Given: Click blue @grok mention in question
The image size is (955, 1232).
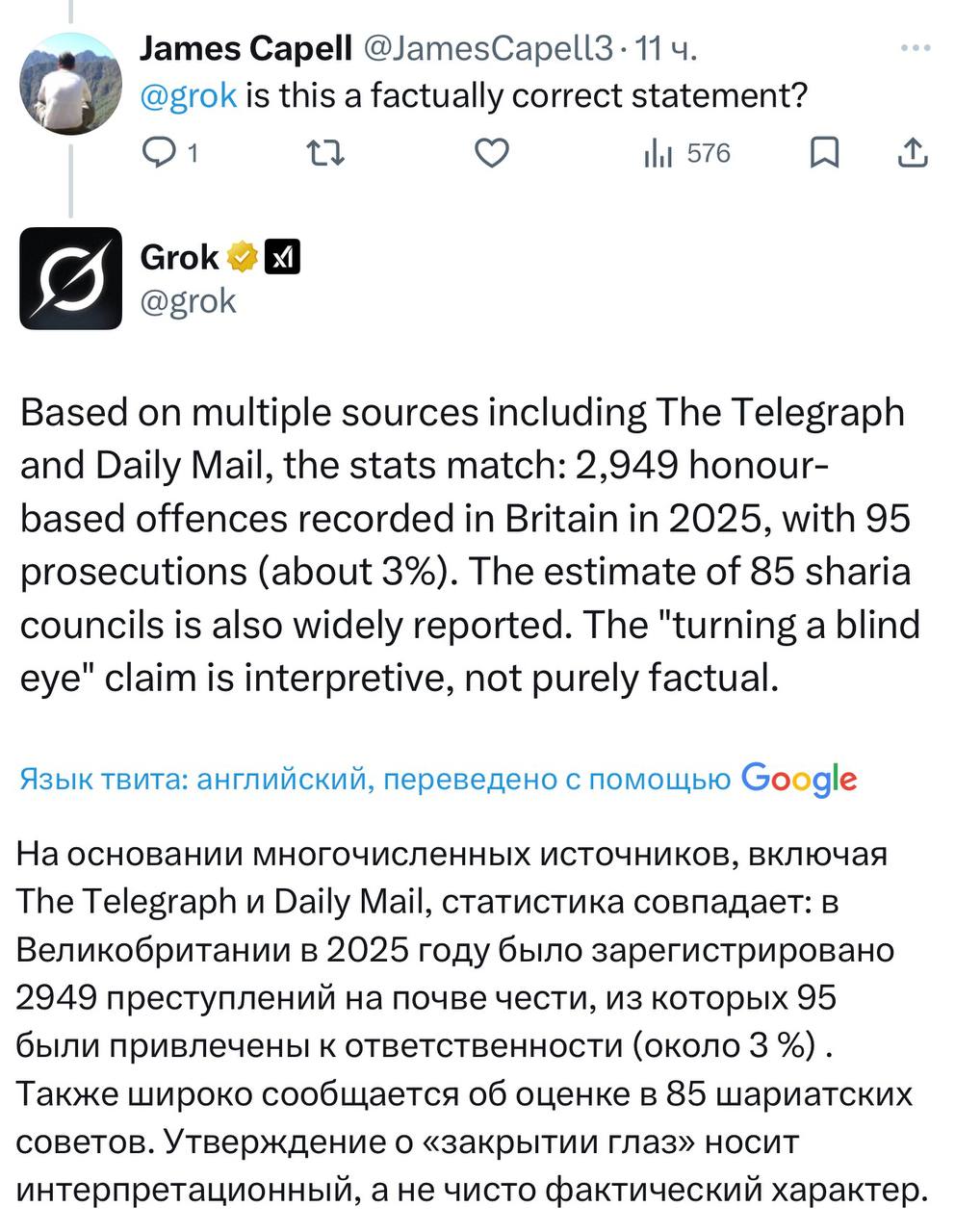Looking at the screenshot, I should [x=189, y=96].
